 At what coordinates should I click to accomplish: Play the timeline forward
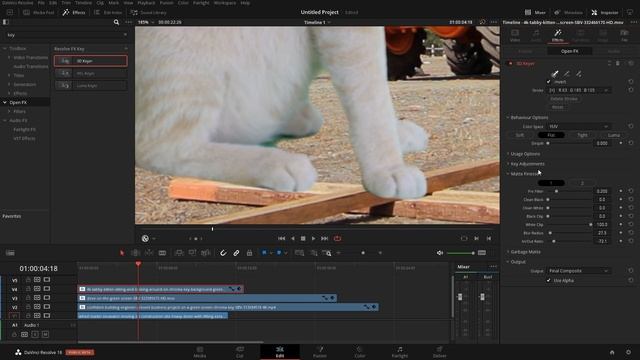coord(313,238)
